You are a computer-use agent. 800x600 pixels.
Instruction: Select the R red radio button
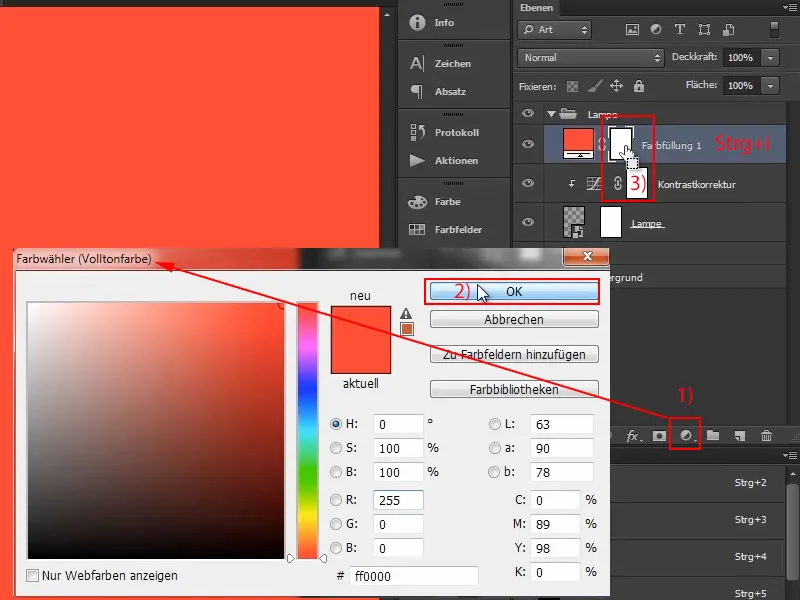(336, 500)
